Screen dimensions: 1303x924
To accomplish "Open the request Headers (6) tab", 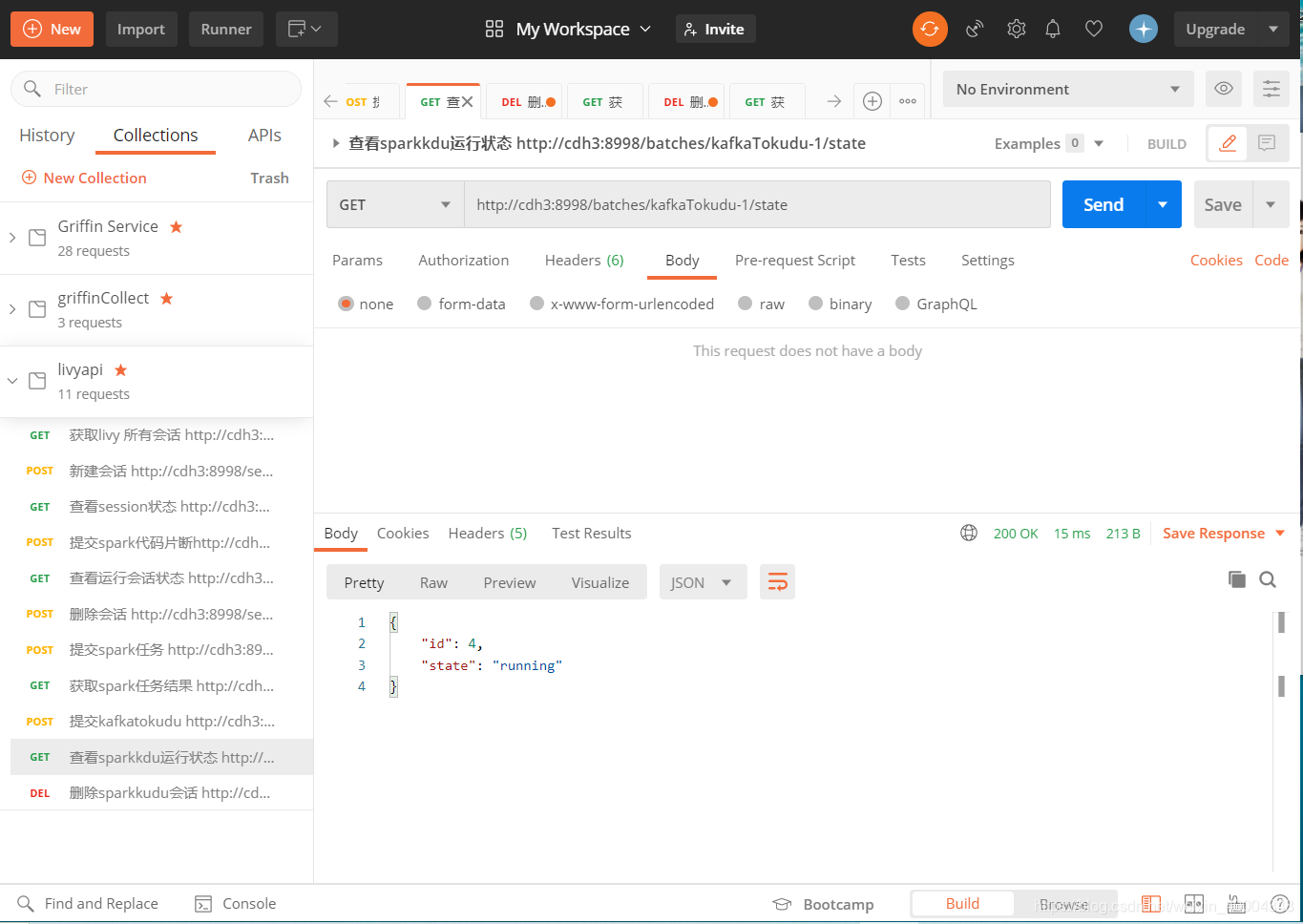I will (584, 260).
